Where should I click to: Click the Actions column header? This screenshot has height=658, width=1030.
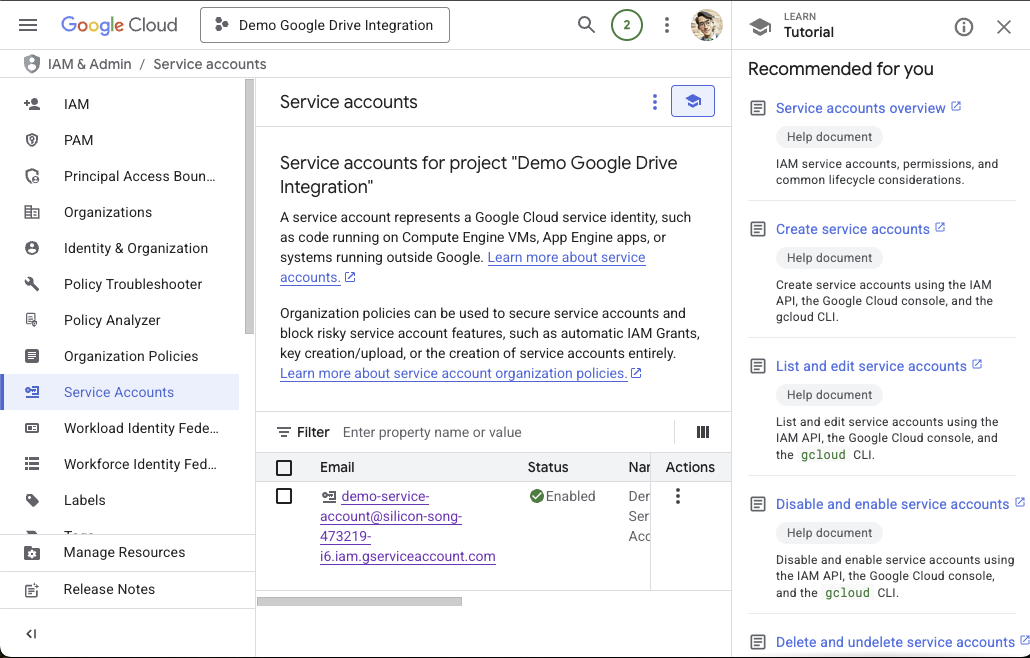pos(690,468)
